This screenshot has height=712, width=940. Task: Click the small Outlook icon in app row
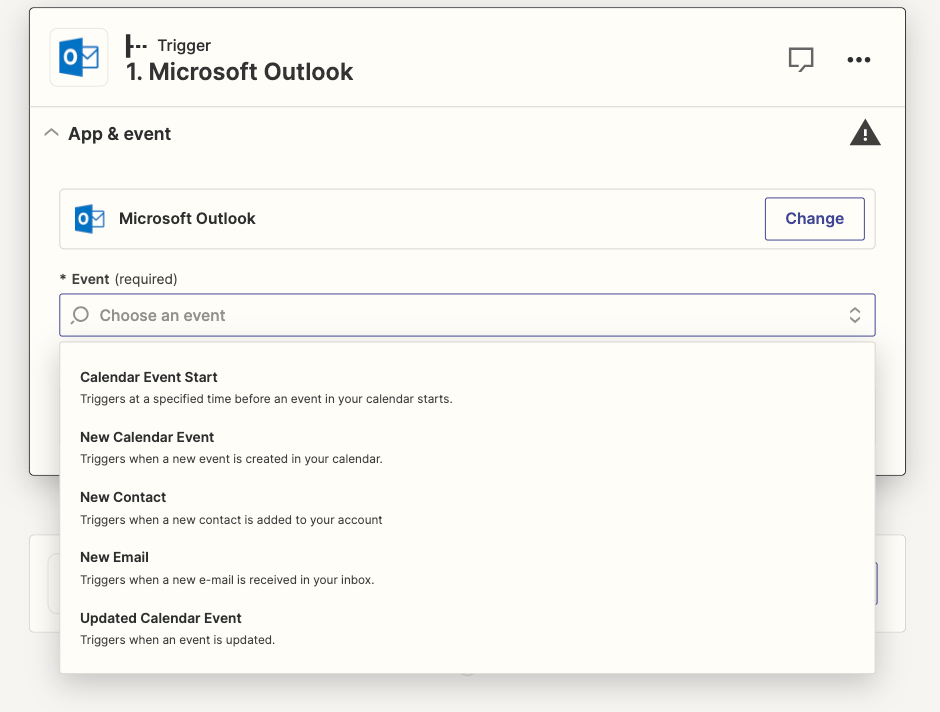pos(89,219)
